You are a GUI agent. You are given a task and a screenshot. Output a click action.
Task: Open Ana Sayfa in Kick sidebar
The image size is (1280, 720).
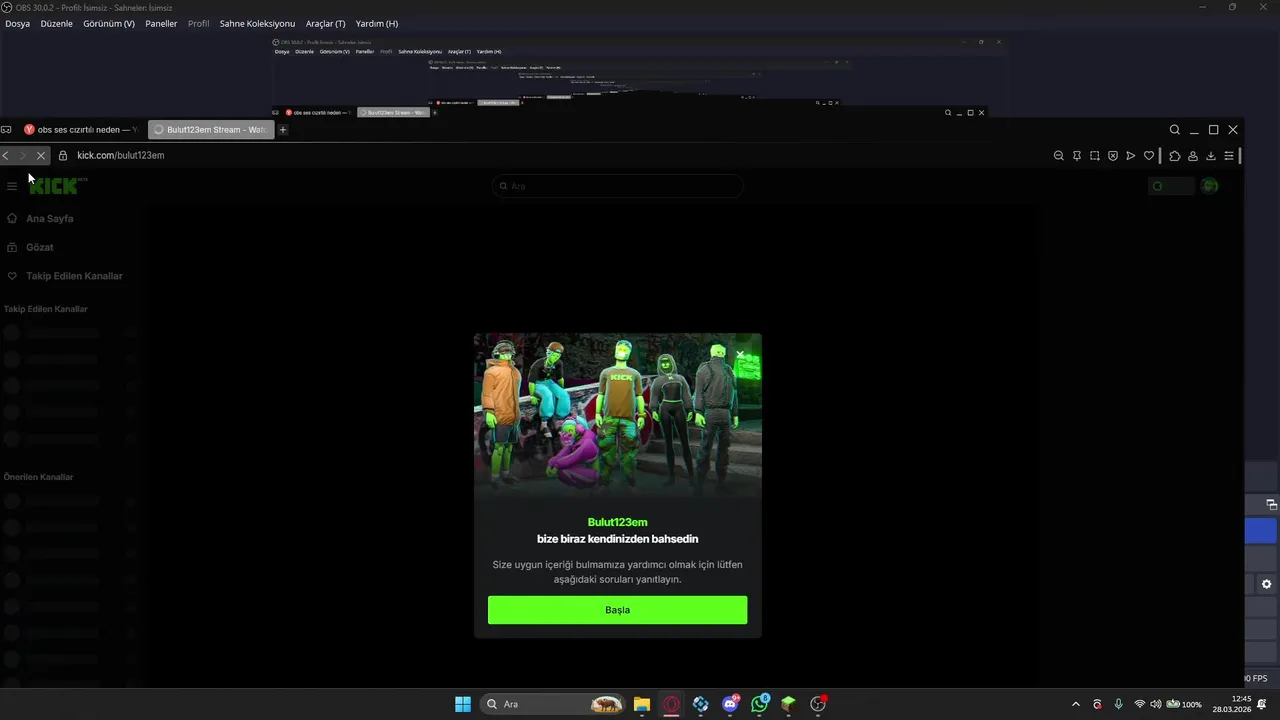tap(50, 218)
